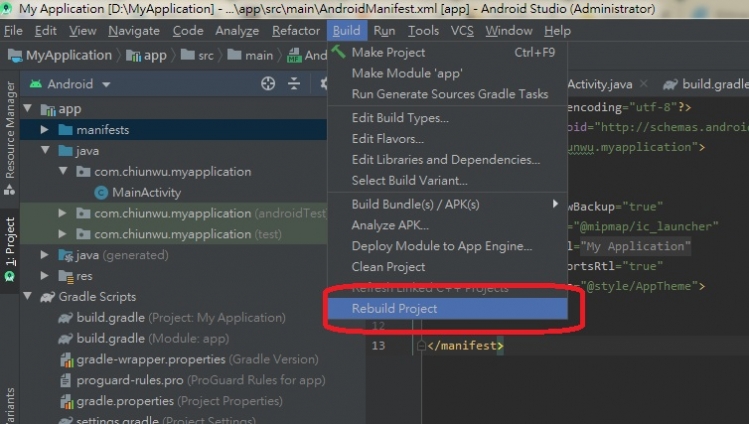Click the Android robot icon in panel header
Screen dimensions: 749x424
coord(36,84)
